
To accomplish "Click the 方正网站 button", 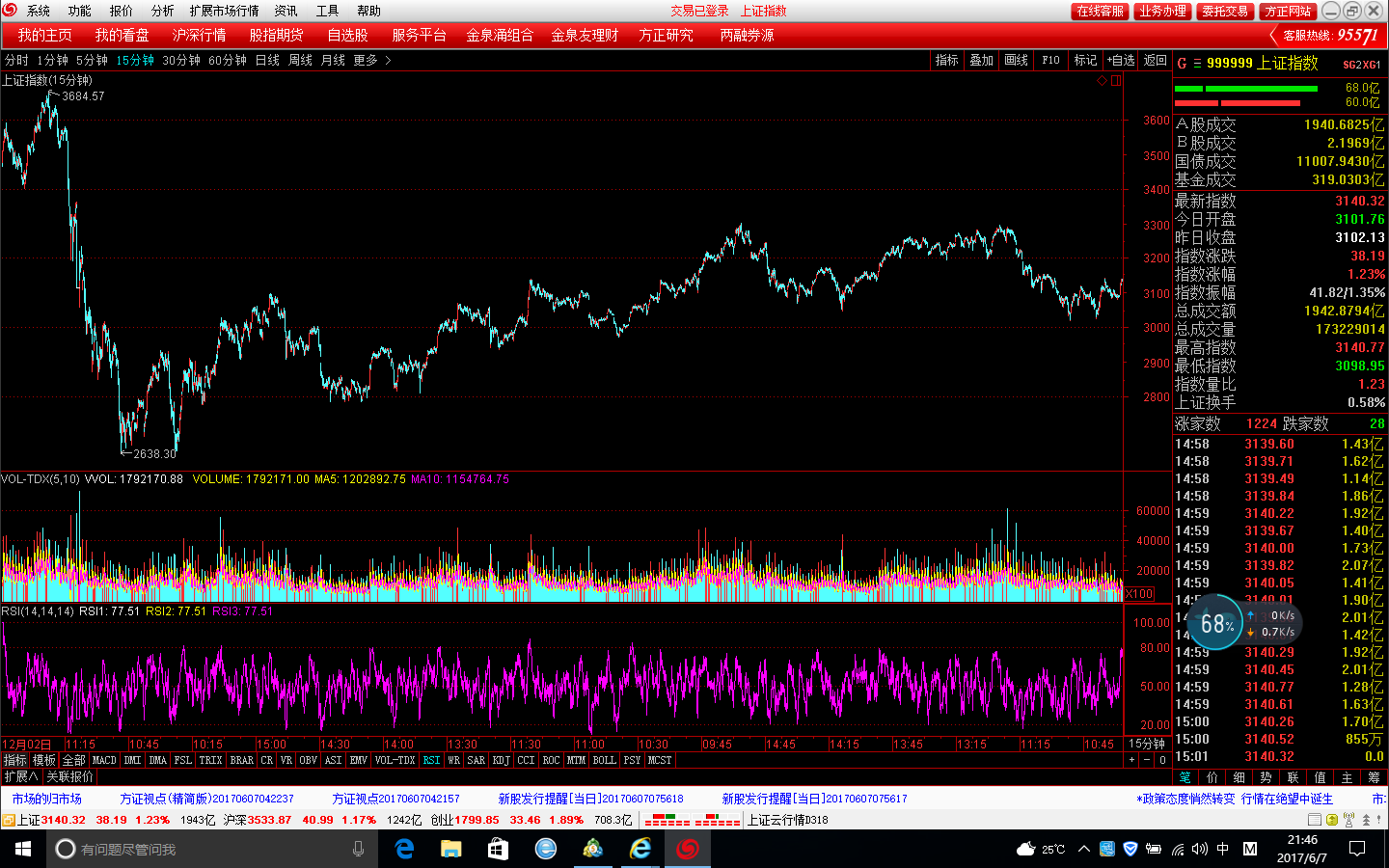I will point(1288,11).
